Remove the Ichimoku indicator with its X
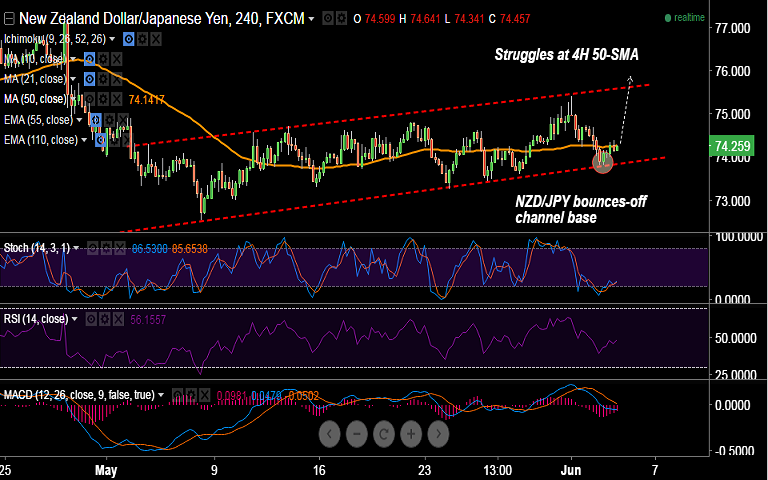 [x=156, y=39]
